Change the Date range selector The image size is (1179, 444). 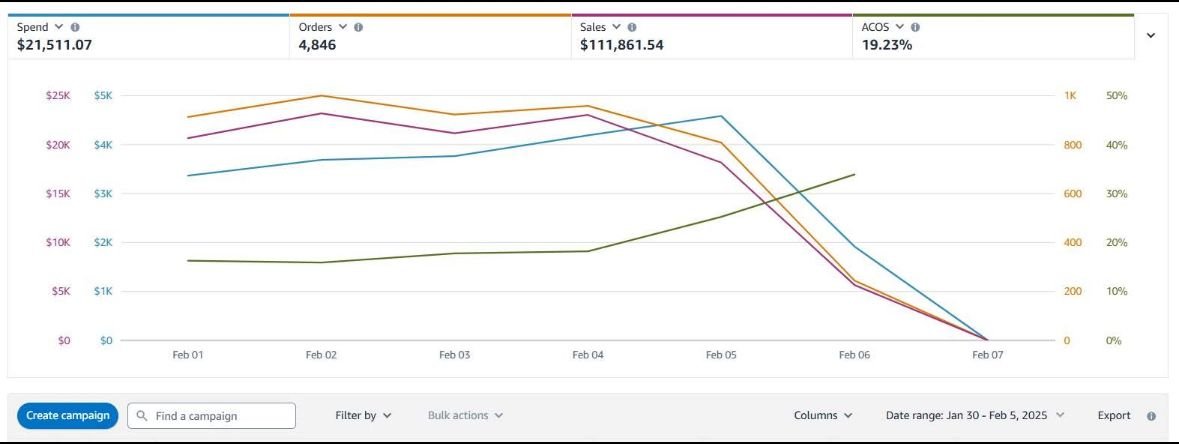coord(975,416)
